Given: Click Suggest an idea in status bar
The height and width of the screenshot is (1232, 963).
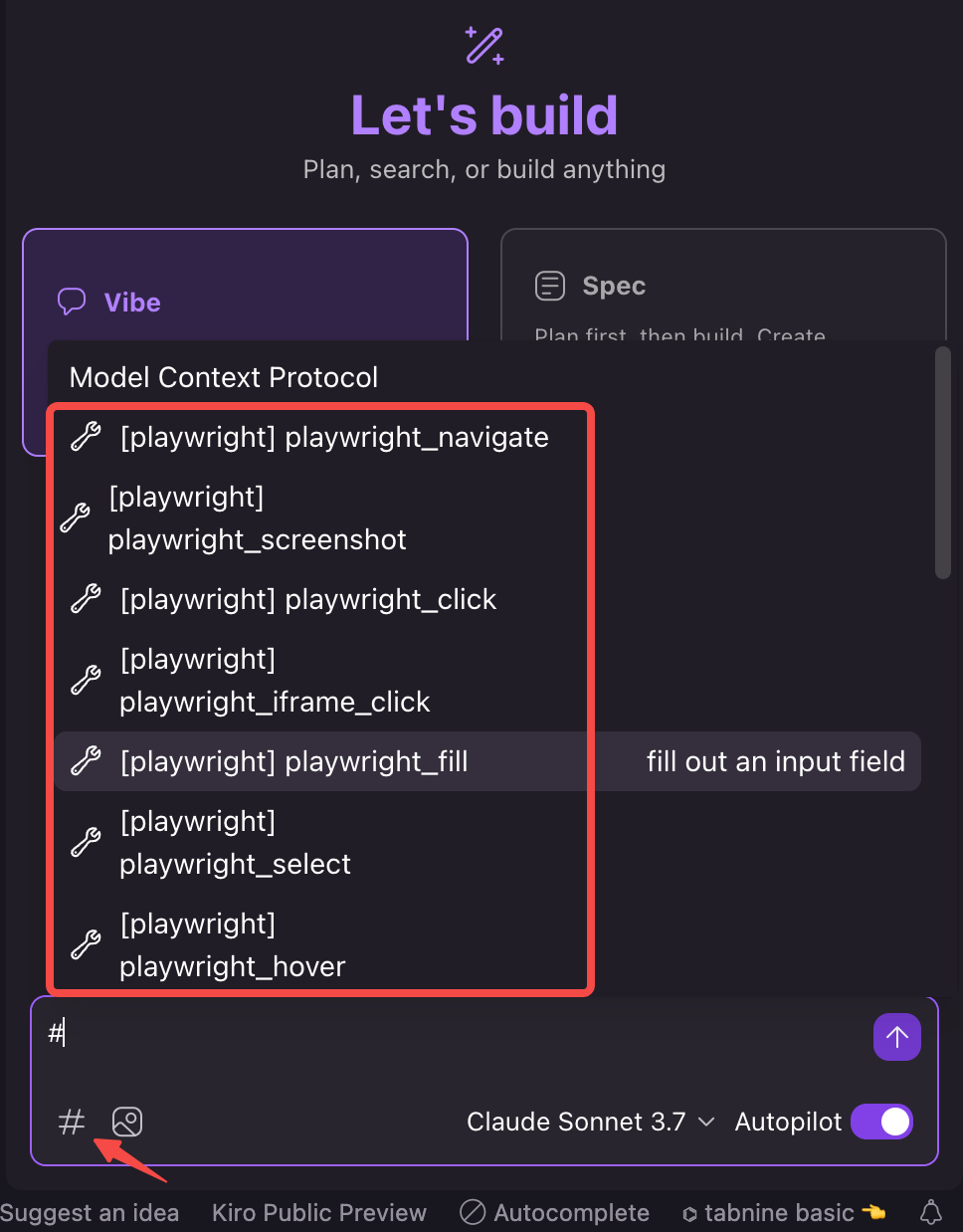Looking at the screenshot, I should click(90, 1212).
